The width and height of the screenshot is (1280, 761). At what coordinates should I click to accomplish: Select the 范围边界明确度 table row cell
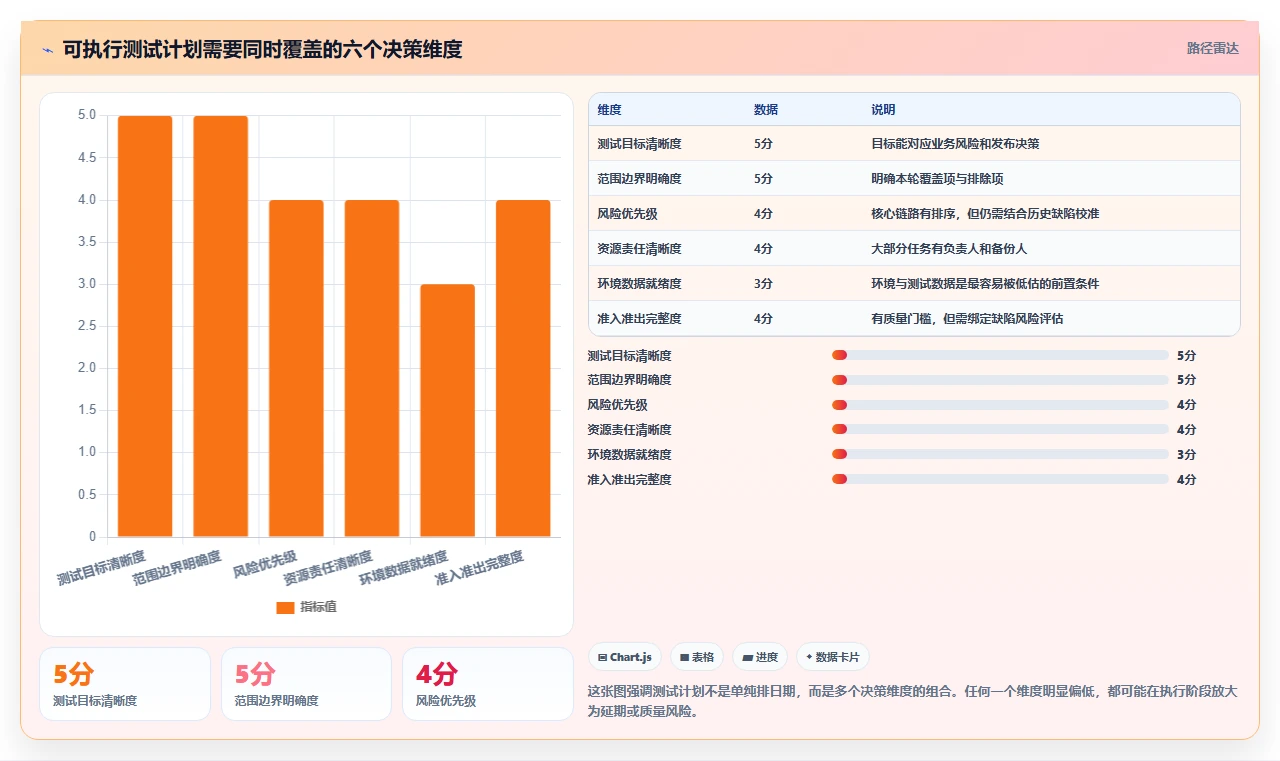(639, 179)
